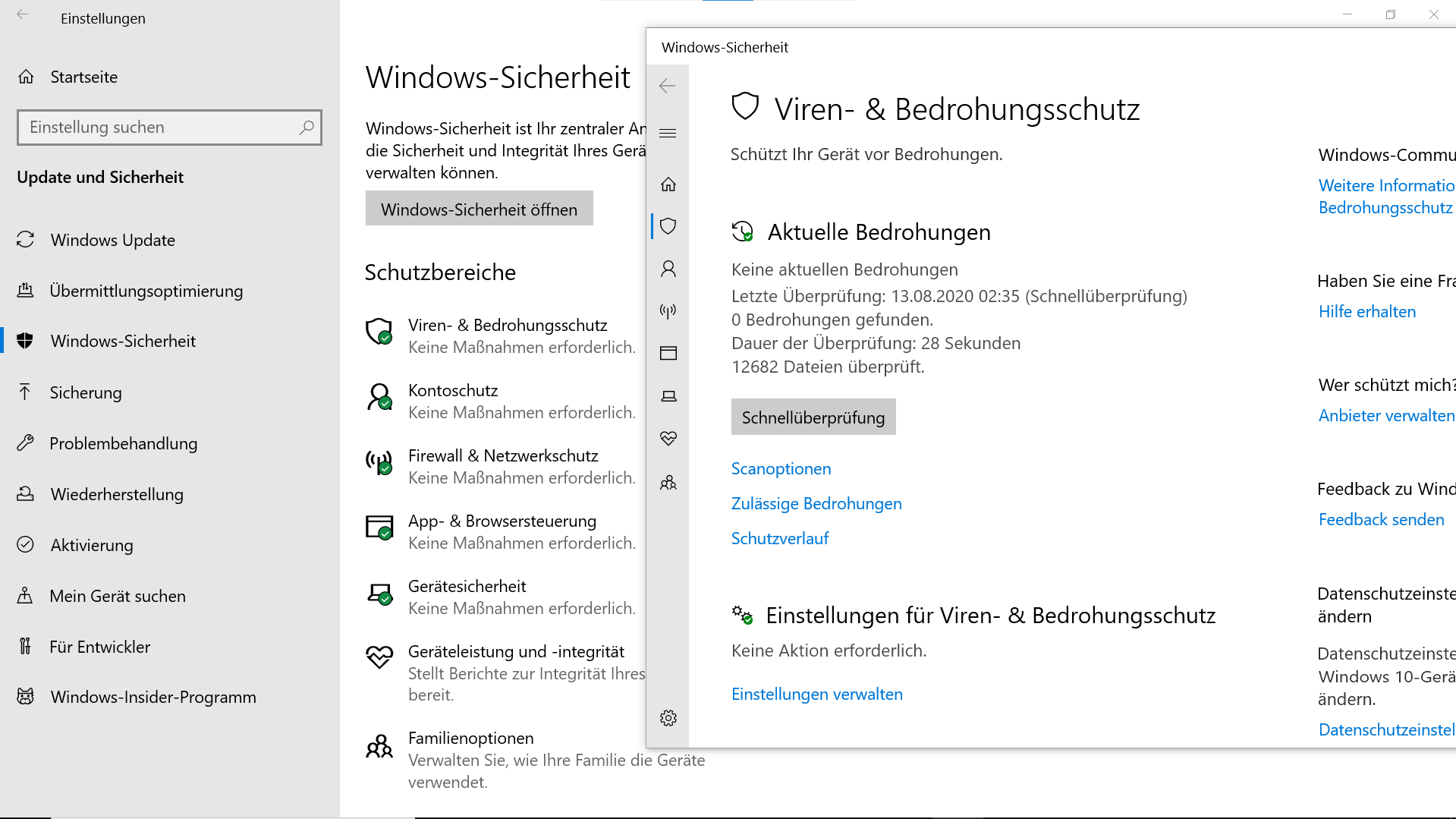Click the large shield icon beside page title
Viewport: 1456px width, 819px height.
[x=745, y=106]
